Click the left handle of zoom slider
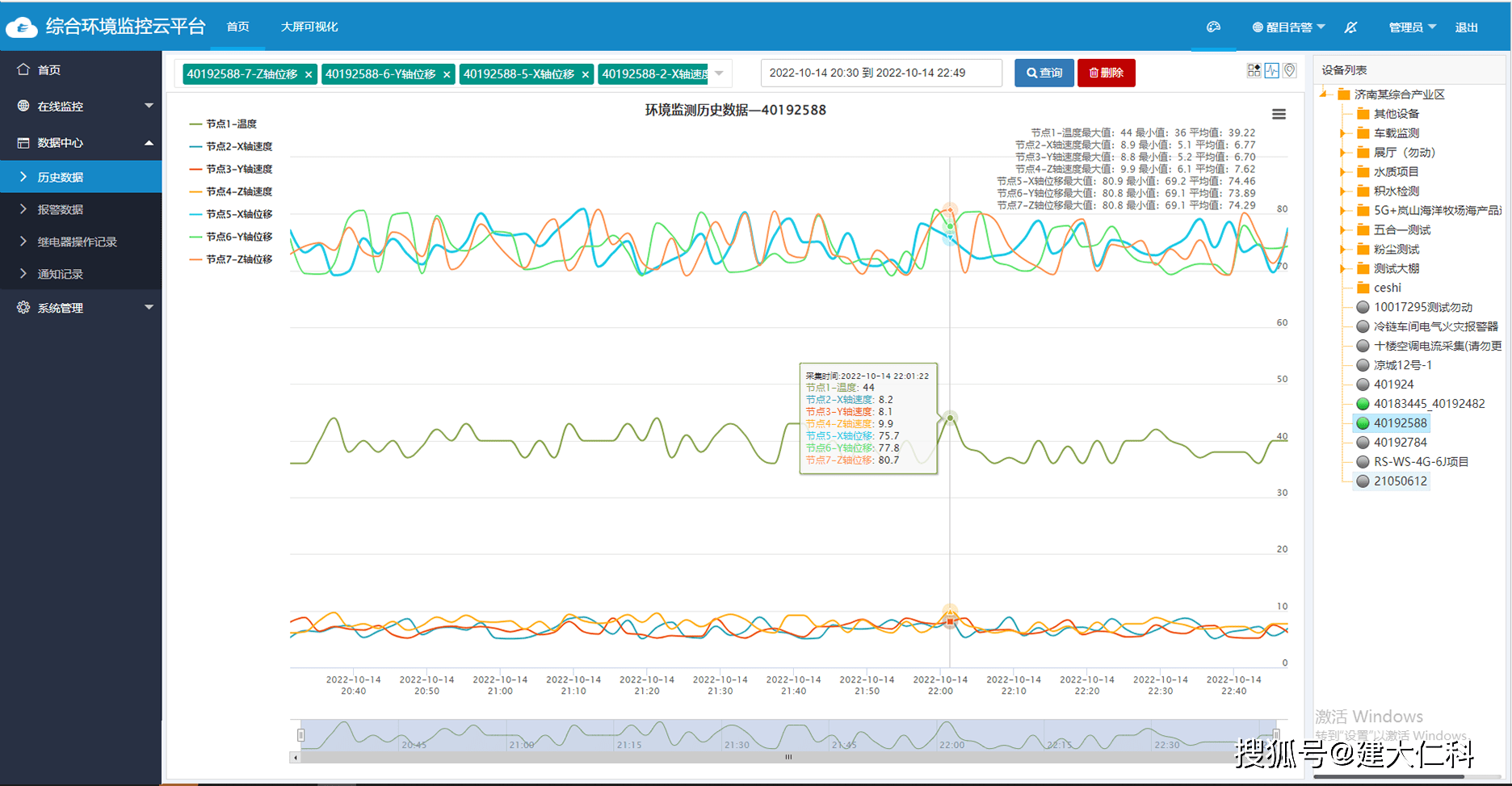 [x=300, y=735]
